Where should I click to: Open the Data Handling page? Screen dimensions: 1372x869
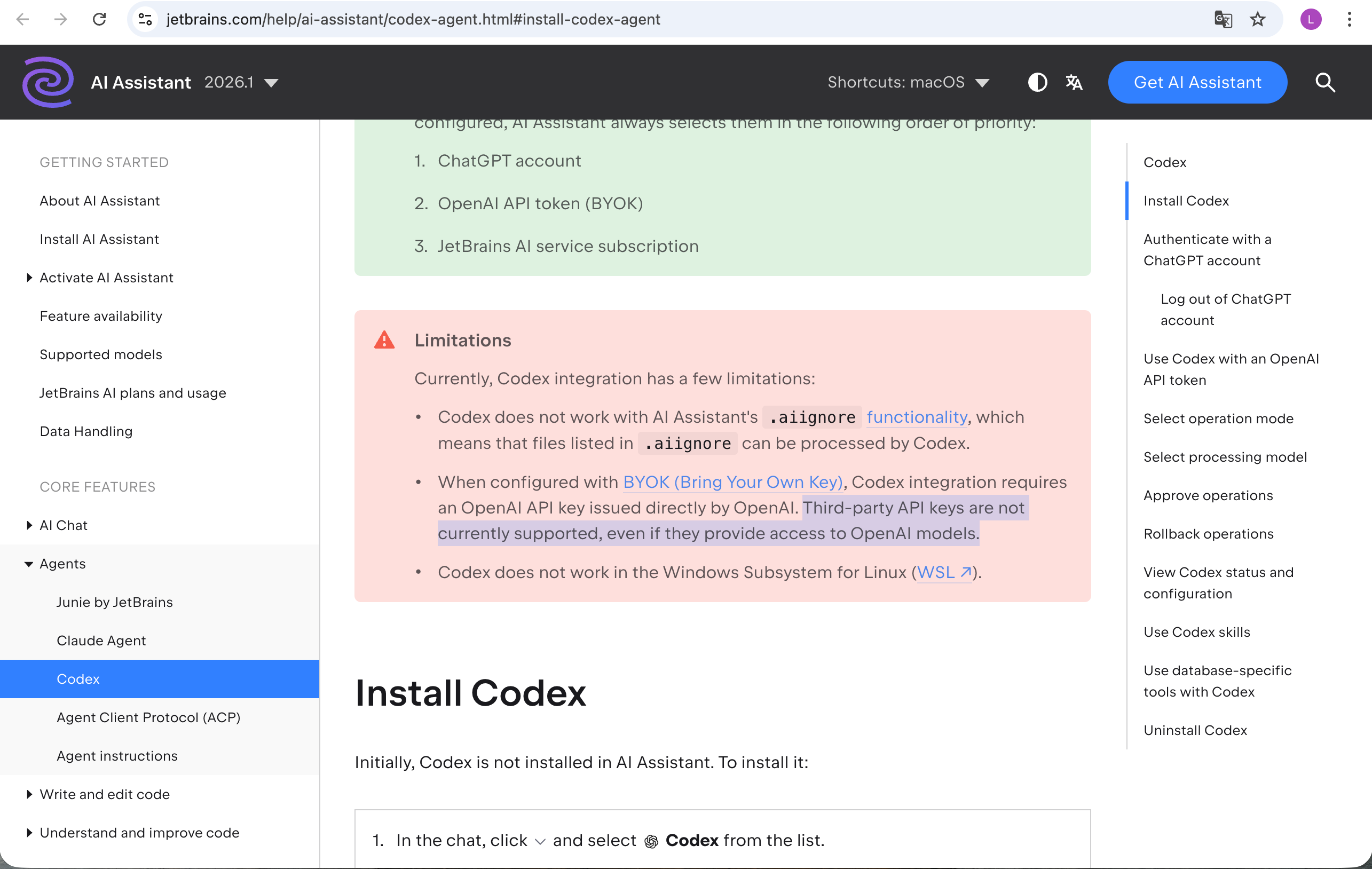click(86, 431)
